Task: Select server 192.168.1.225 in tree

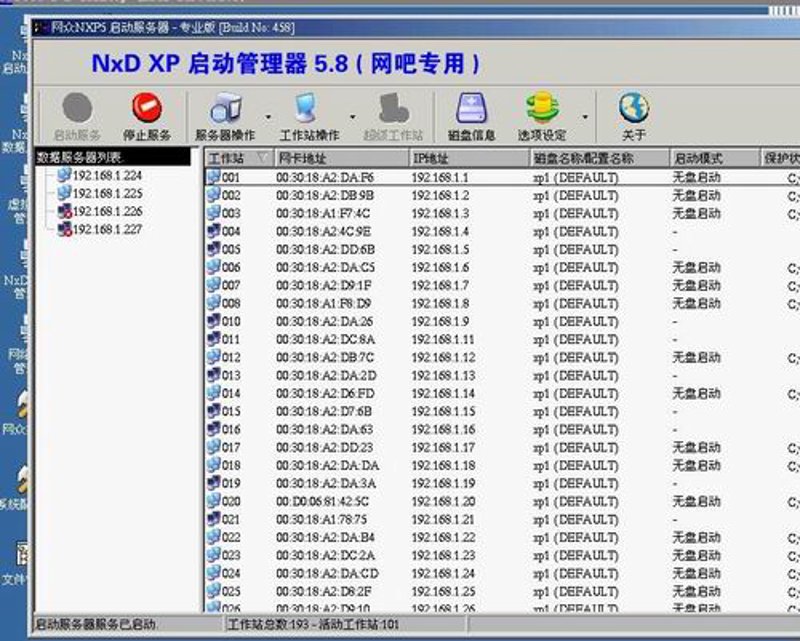Action: [107, 193]
